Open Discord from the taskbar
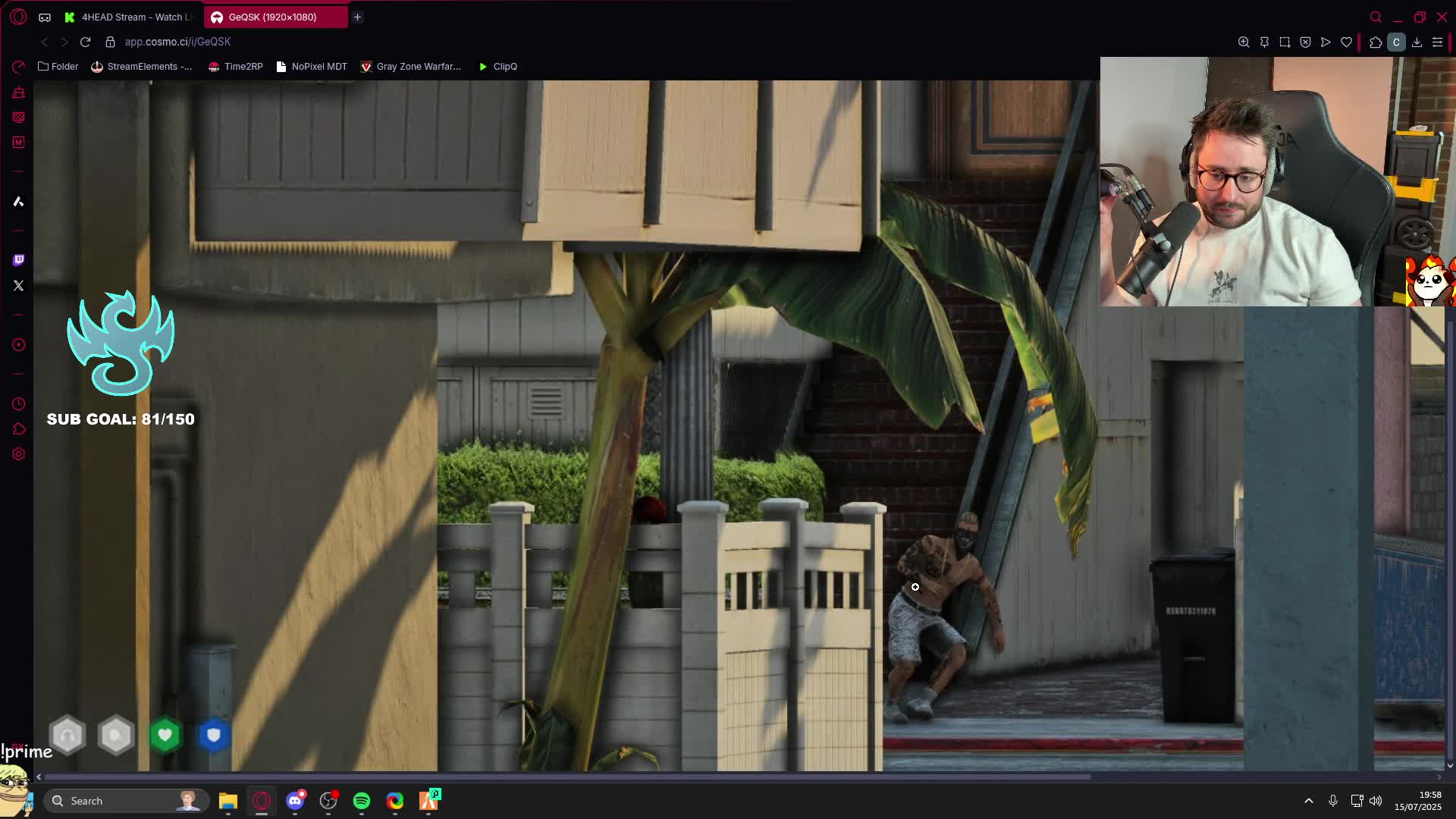Screen dimensions: 1456x819 [x=295, y=801]
